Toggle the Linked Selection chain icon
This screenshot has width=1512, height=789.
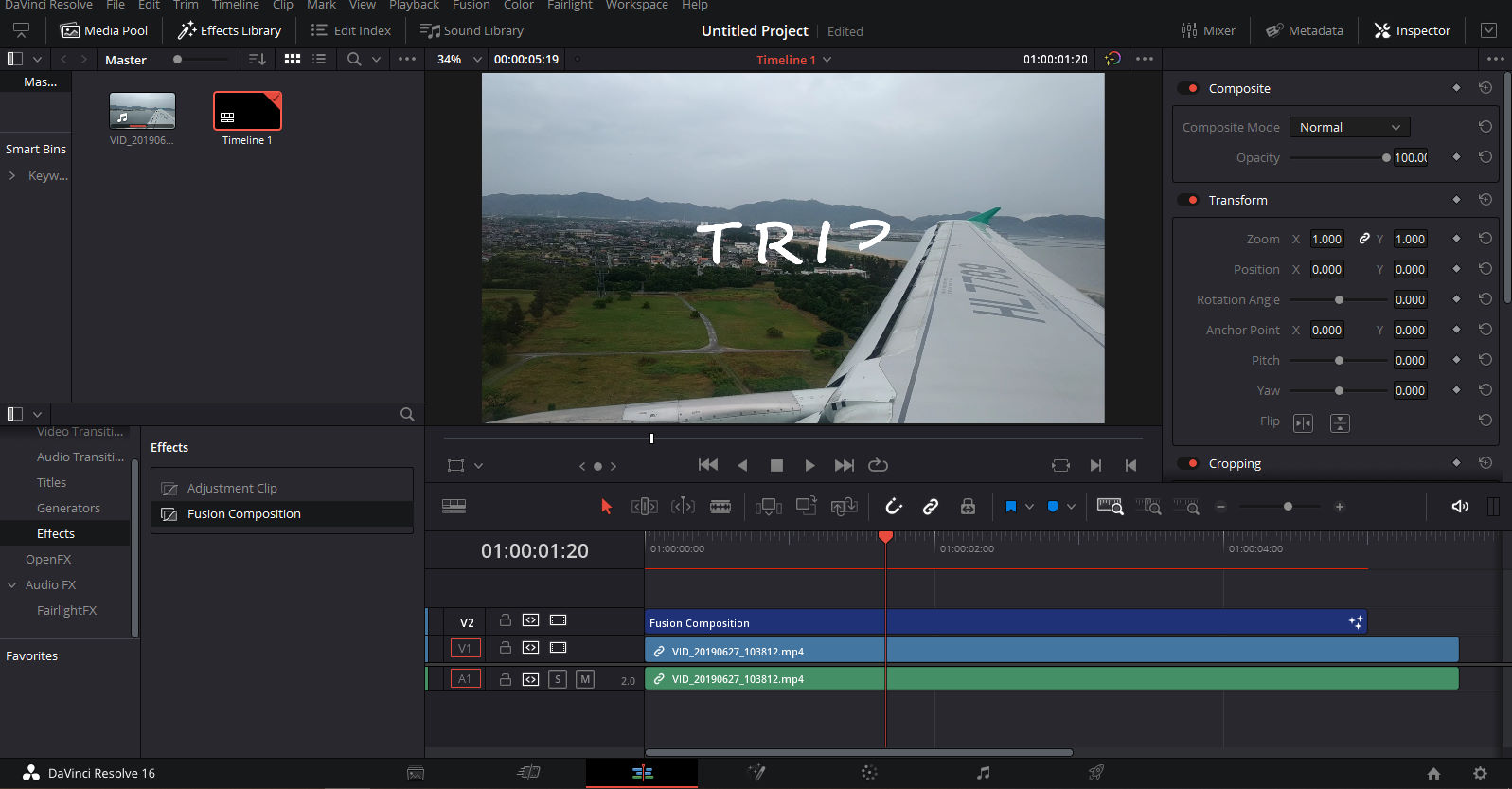(x=931, y=507)
